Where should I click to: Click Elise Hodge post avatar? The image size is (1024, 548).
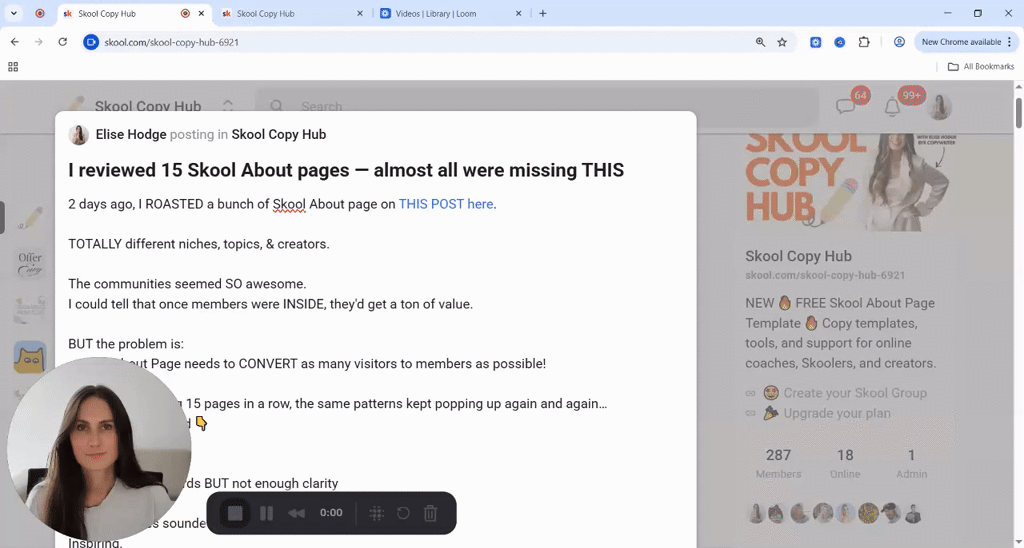pyautogui.click(x=78, y=135)
